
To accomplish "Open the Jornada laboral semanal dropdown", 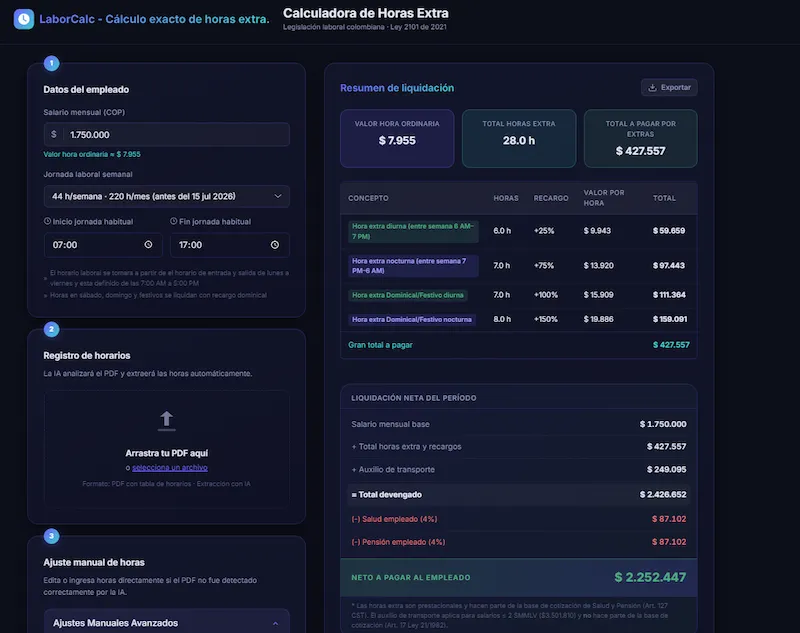I will [x=167, y=196].
